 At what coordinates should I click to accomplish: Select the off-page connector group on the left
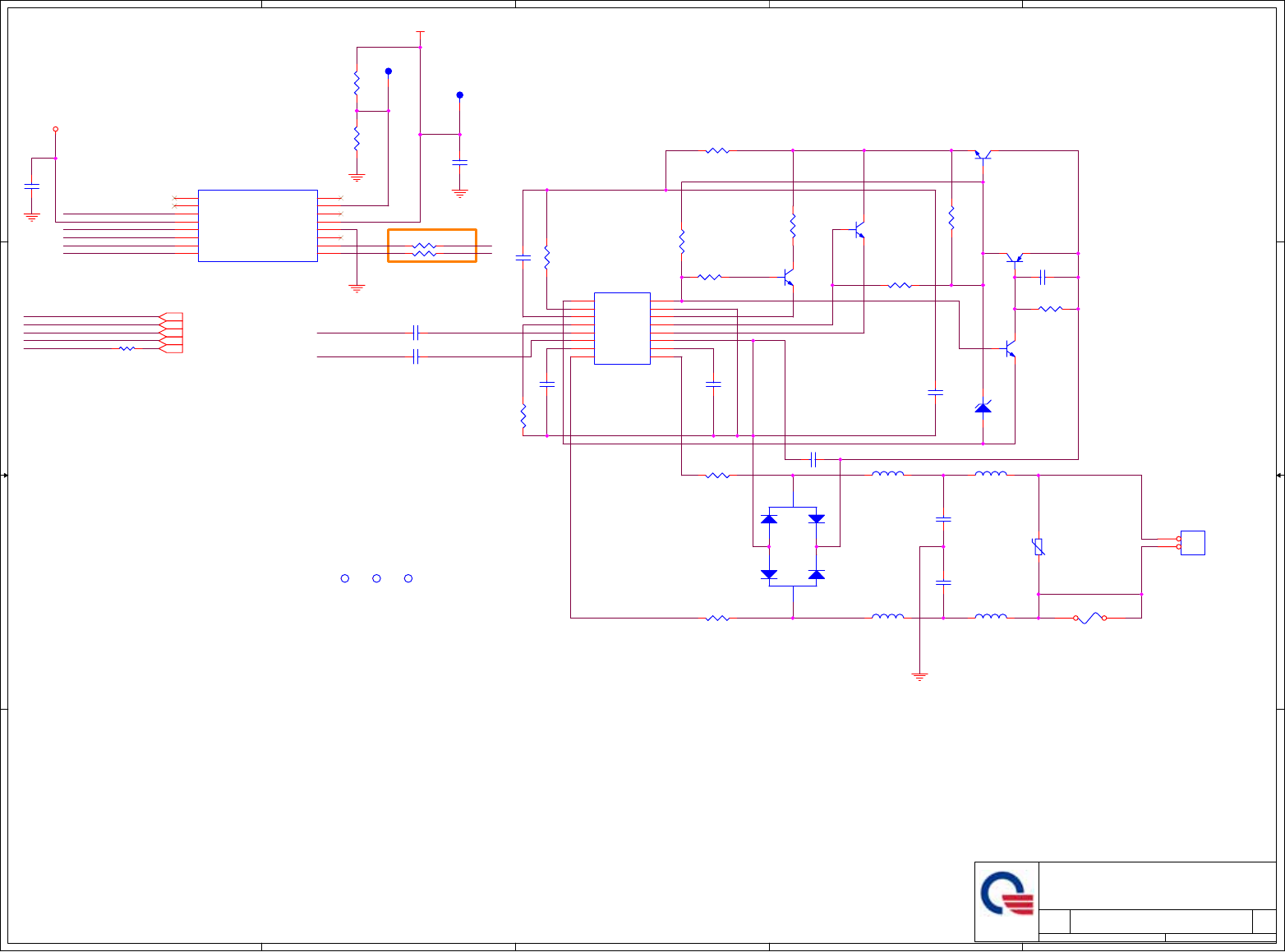pyautogui.click(x=171, y=333)
